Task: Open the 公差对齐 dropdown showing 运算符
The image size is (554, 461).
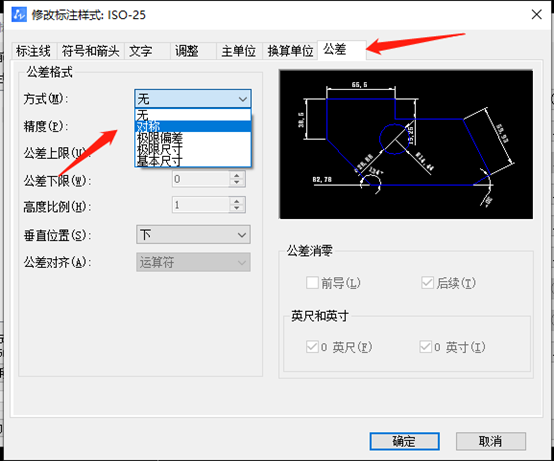Action: pos(193,262)
